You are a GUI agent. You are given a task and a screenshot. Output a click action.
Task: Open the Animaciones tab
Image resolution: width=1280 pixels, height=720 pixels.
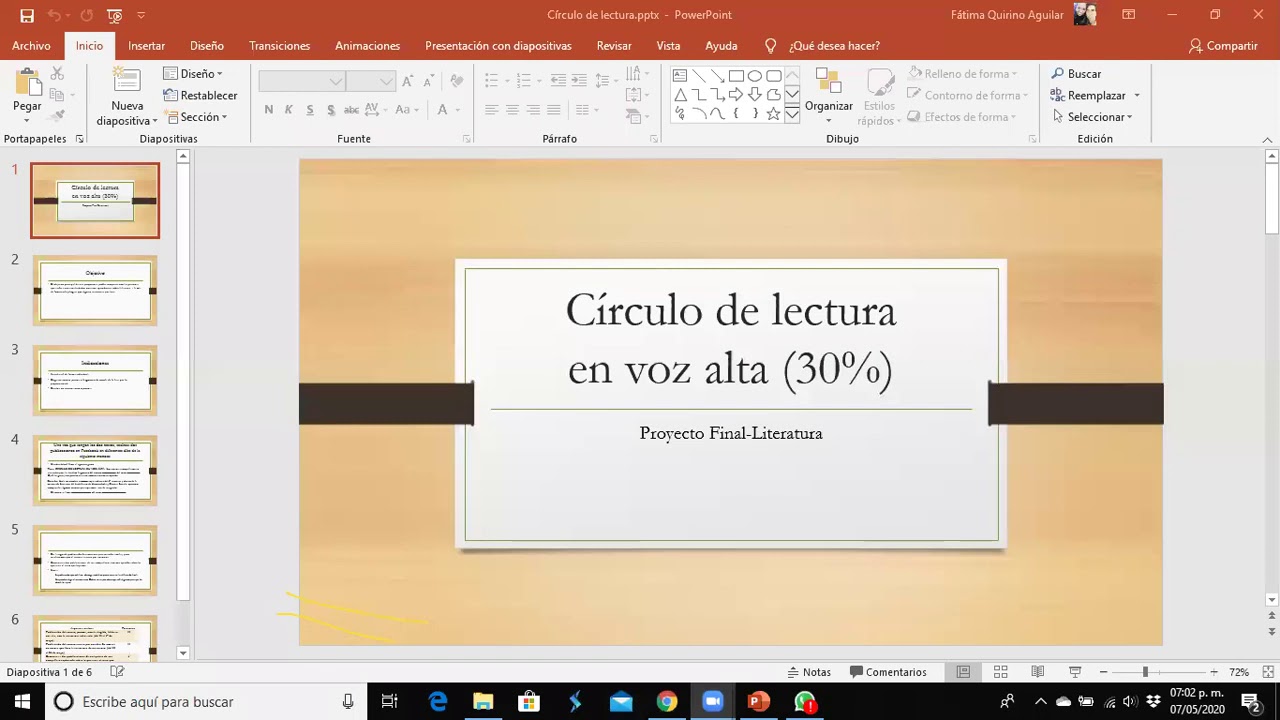click(367, 46)
